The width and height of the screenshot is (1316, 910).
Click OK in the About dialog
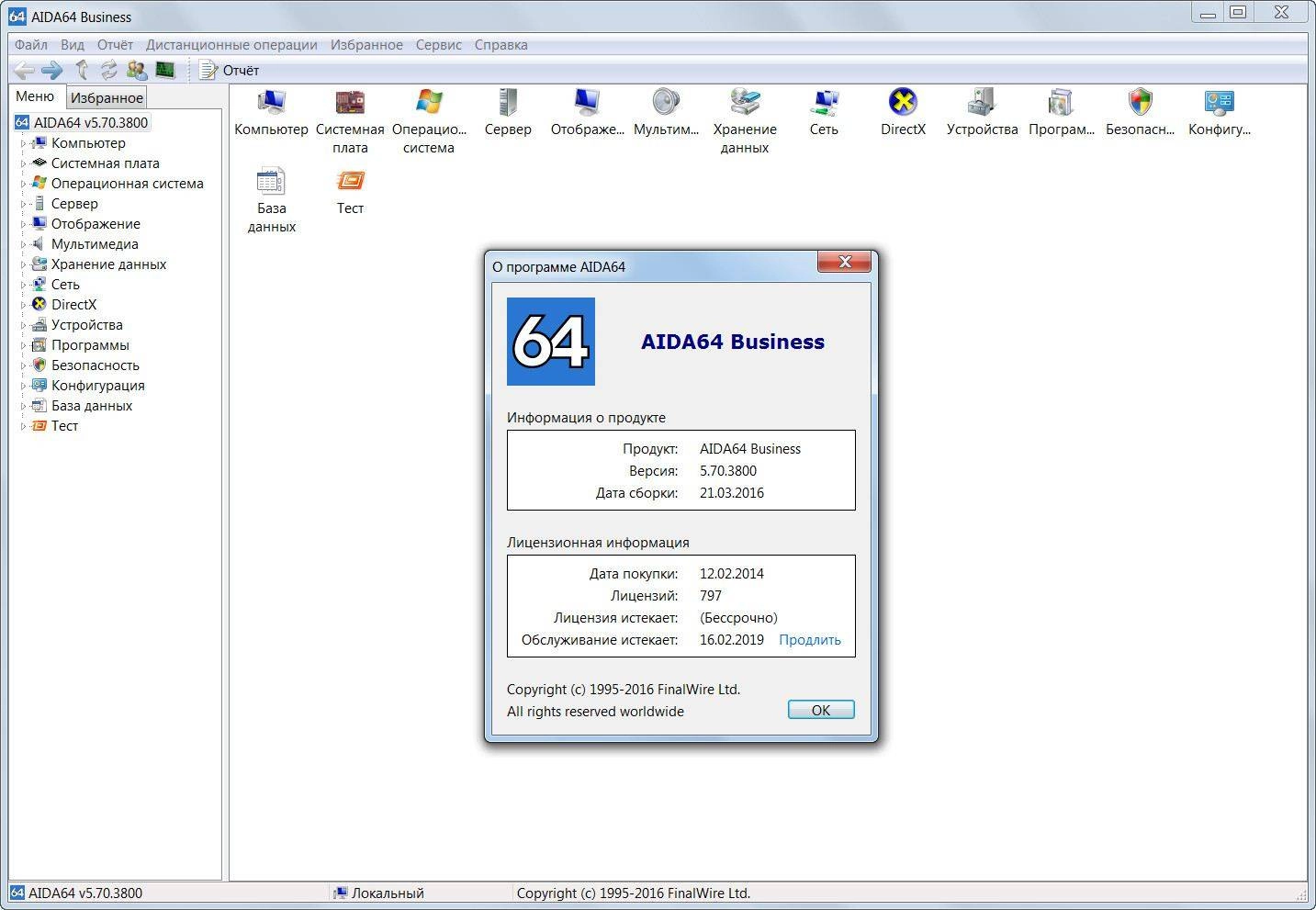coord(821,710)
